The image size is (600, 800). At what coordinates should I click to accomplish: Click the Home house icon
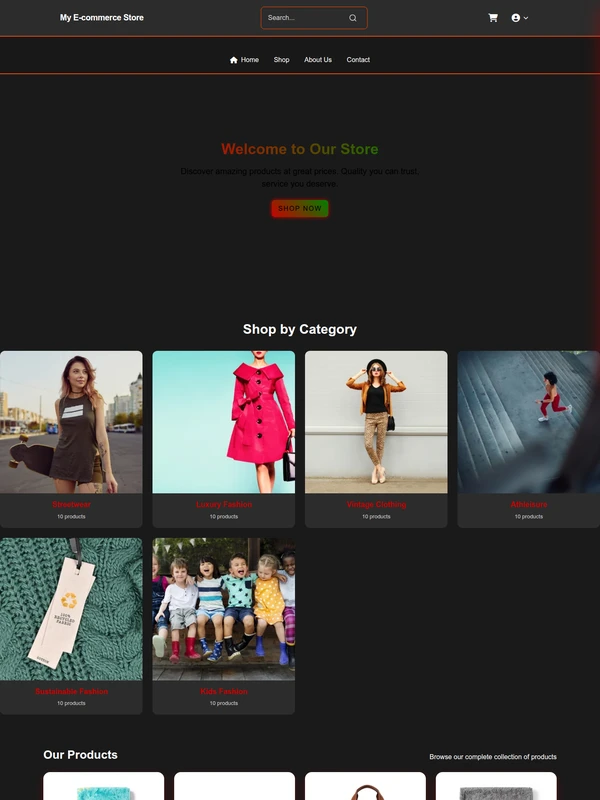[234, 60]
